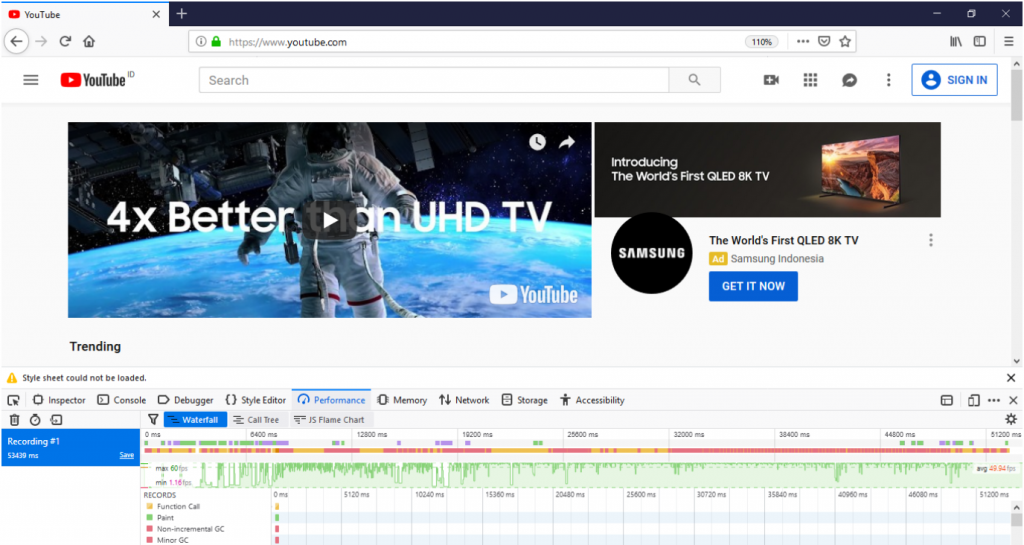This screenshot has height=545, width=1024.
Task: Select the Waterfall view
Action: point(195,420)
